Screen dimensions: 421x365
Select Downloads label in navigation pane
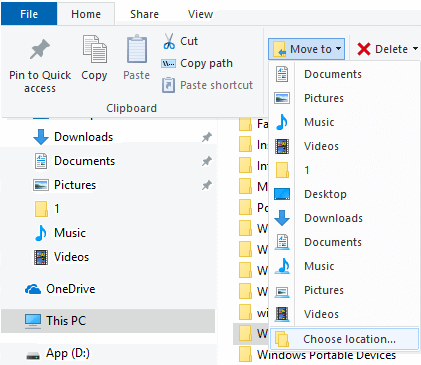[x=84, y=137]
